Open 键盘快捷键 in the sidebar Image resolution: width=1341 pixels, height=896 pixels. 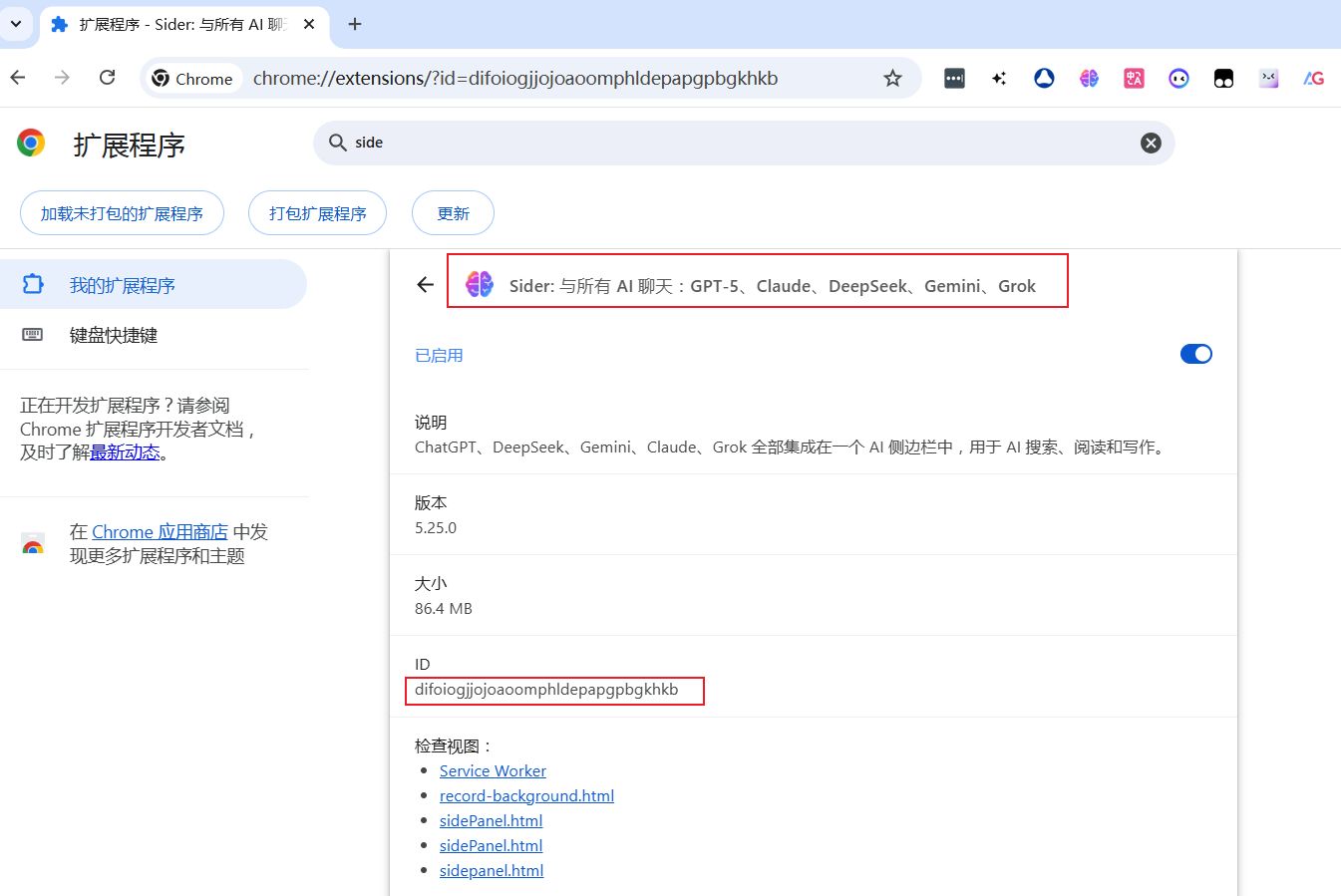[x=113, y=335]
